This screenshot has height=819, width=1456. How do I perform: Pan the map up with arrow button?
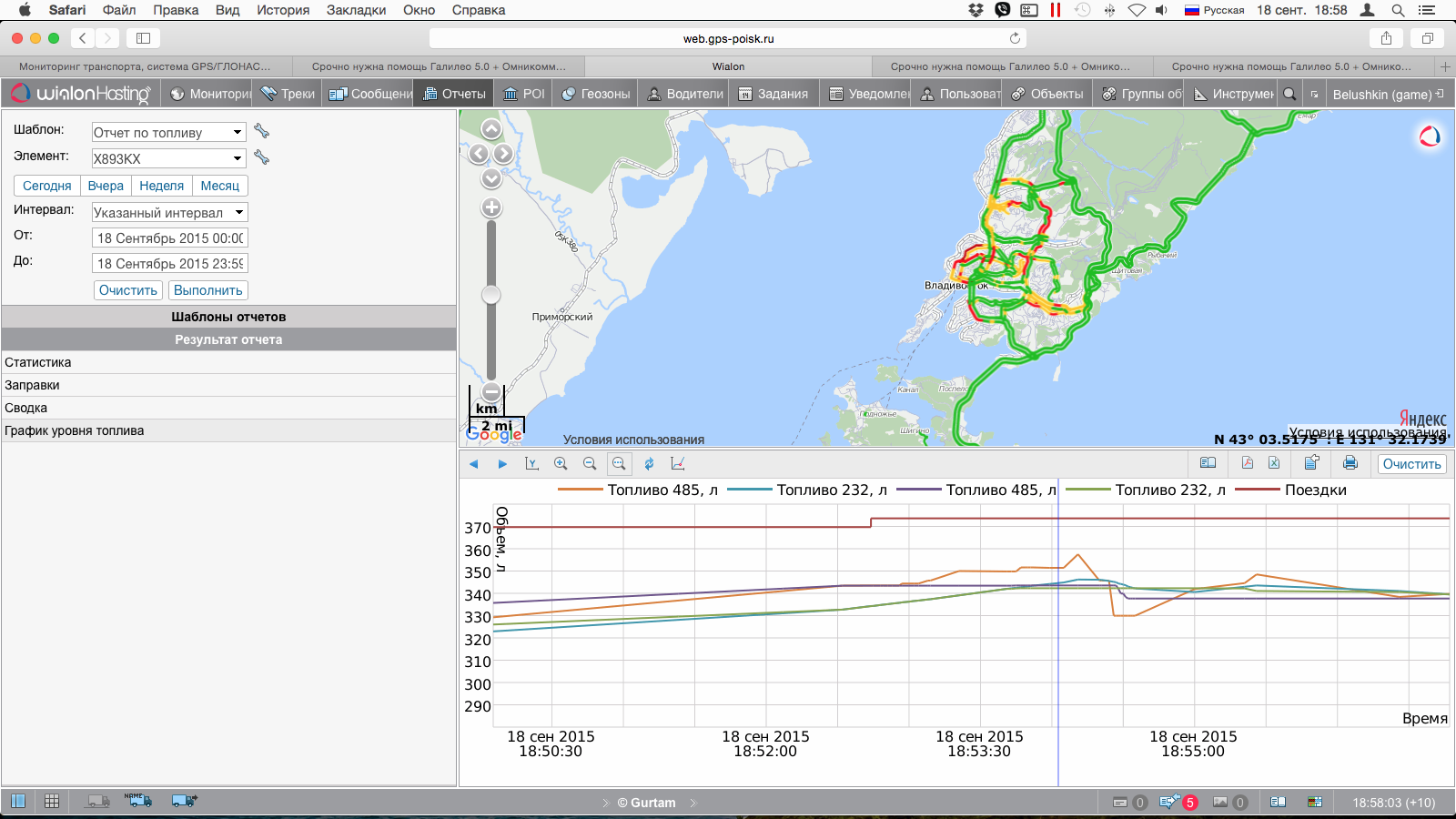(x=491, y=130)
